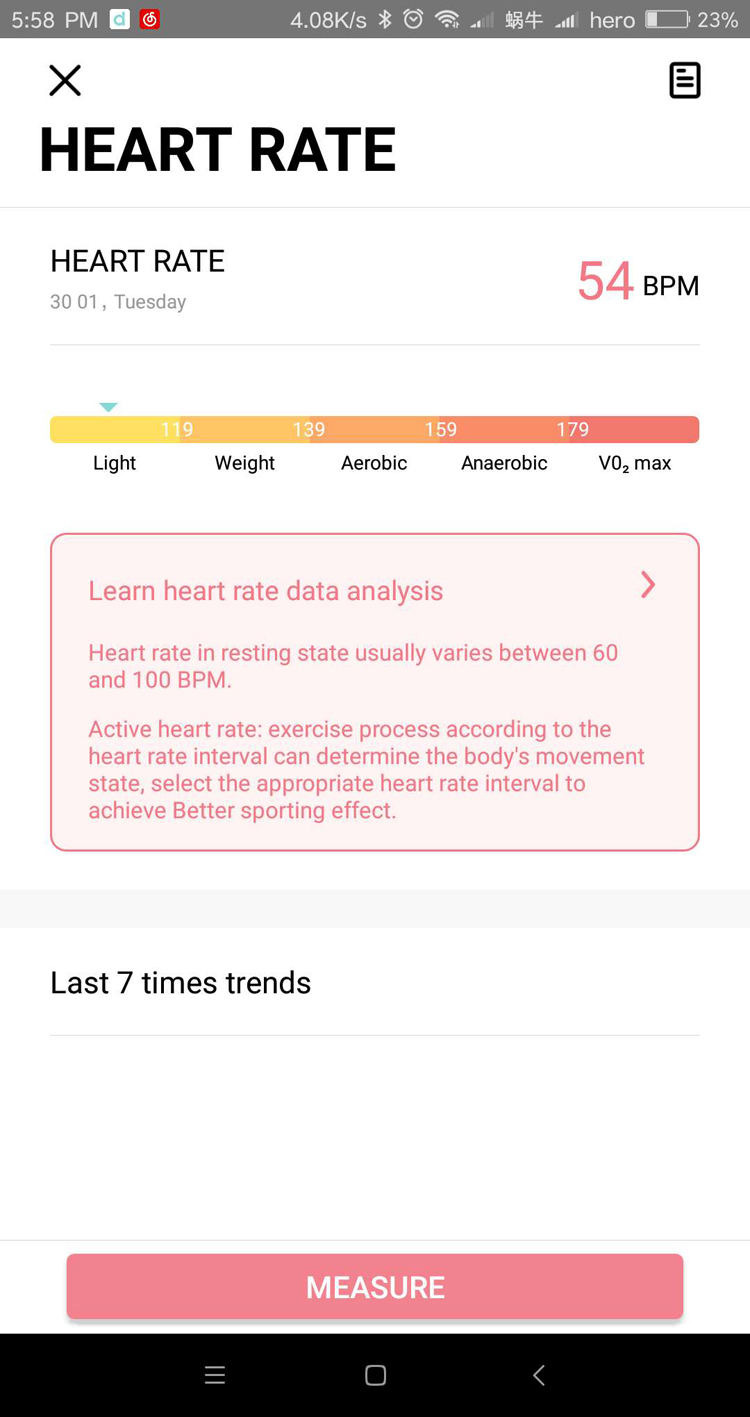The height and width of the screenshot is (1417, 750).
Task: Tap the MEASURE button
Action: [x=375, y=1287]
